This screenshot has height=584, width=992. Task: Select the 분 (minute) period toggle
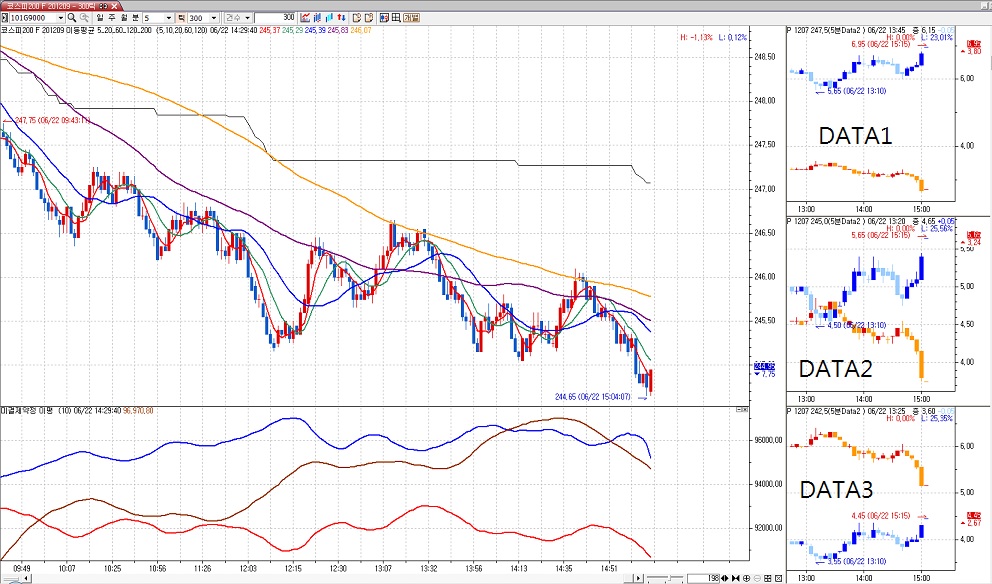(x=137, y=18)
